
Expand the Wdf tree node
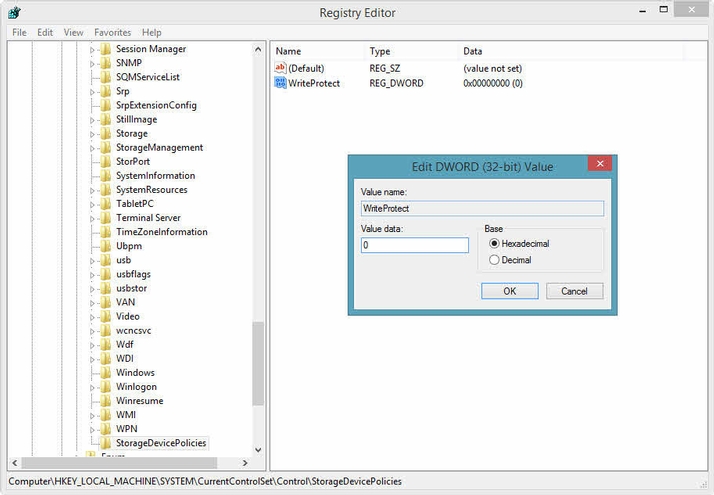tap(92, 345)
